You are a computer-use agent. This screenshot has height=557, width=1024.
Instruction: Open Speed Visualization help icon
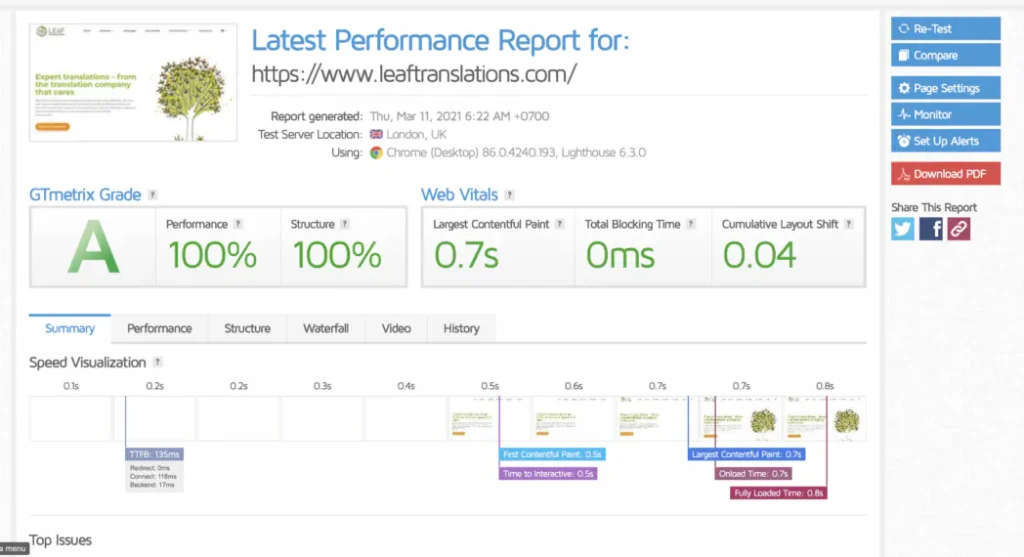(x=157, y=362)
